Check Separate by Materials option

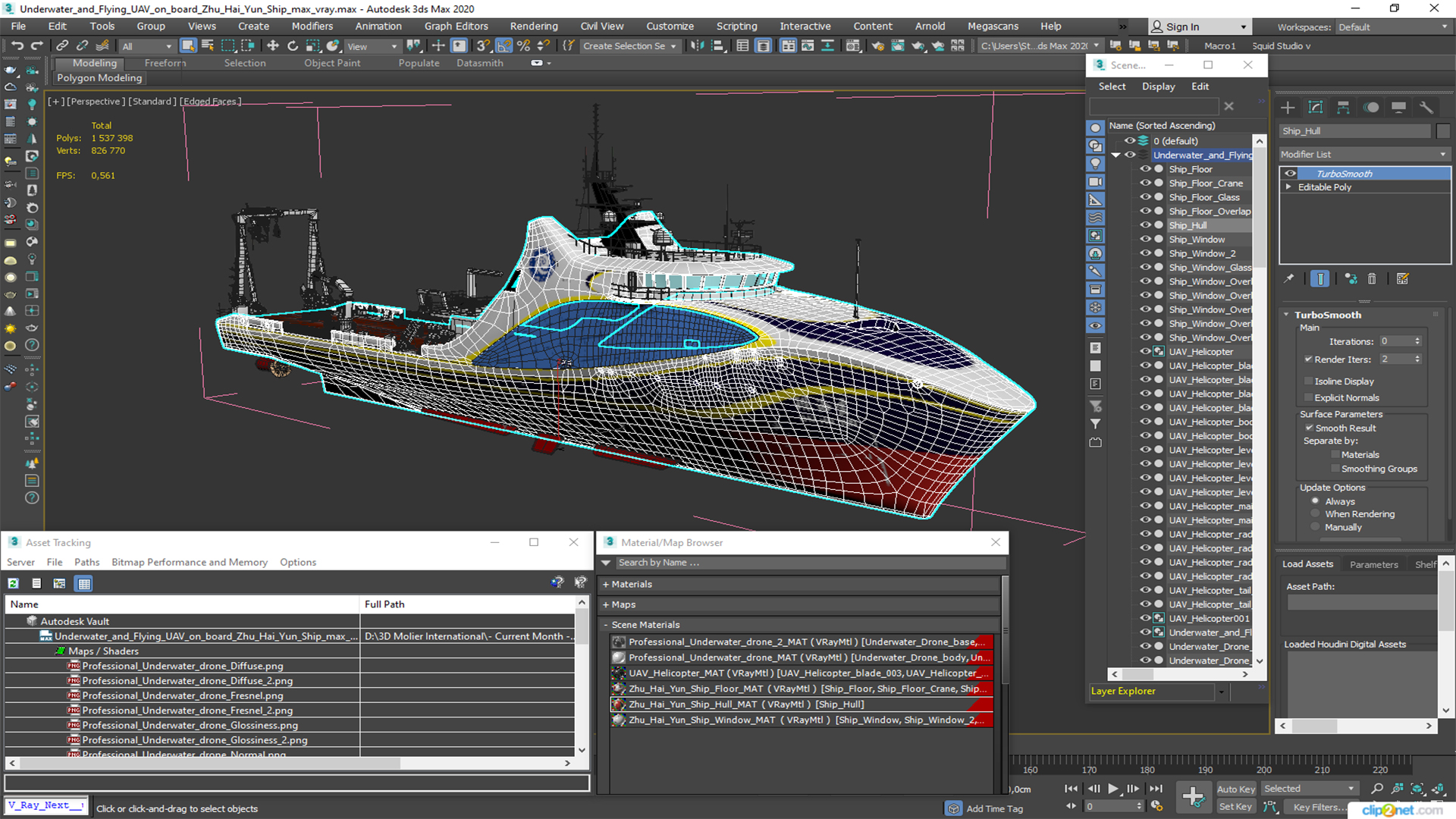click(x=1335, y=454)
